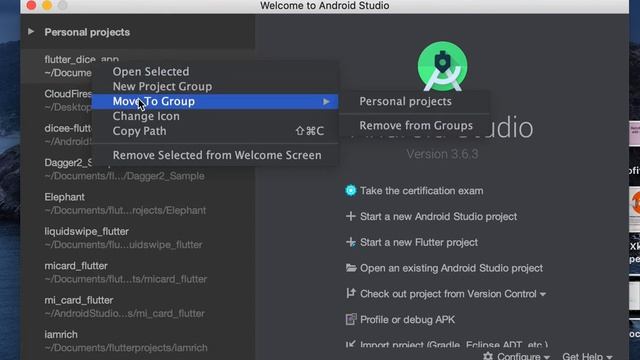This screenshot has width=640, height=360.
Task: Select the micard_flutter project
Action: pyautogui.click(x=138, y=272)
